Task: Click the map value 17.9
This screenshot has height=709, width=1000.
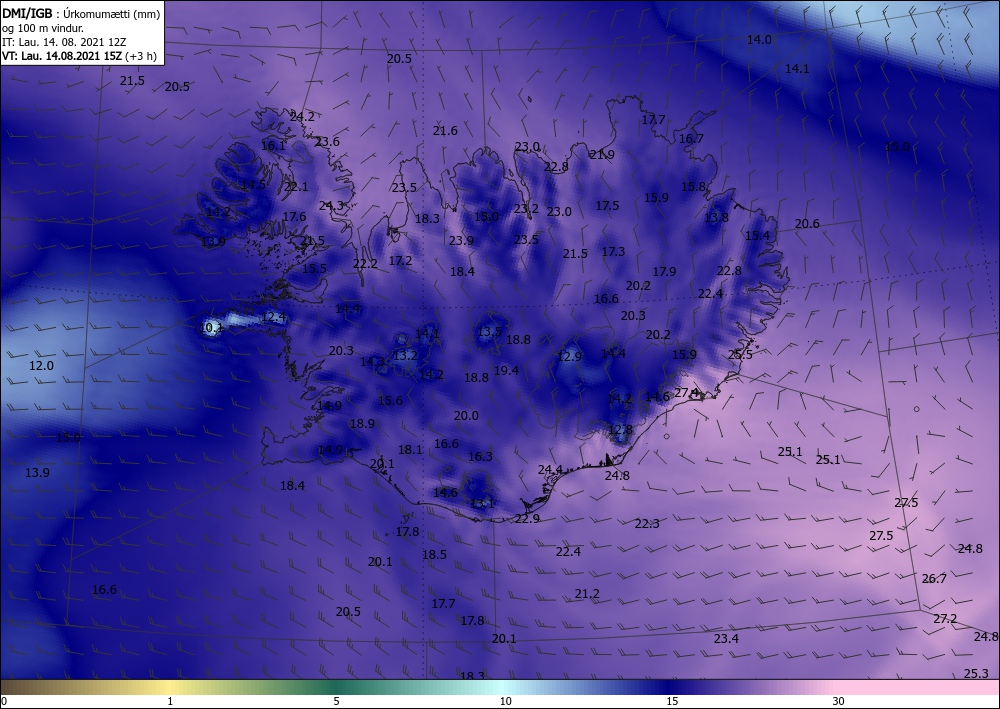Action: [664, 272]
